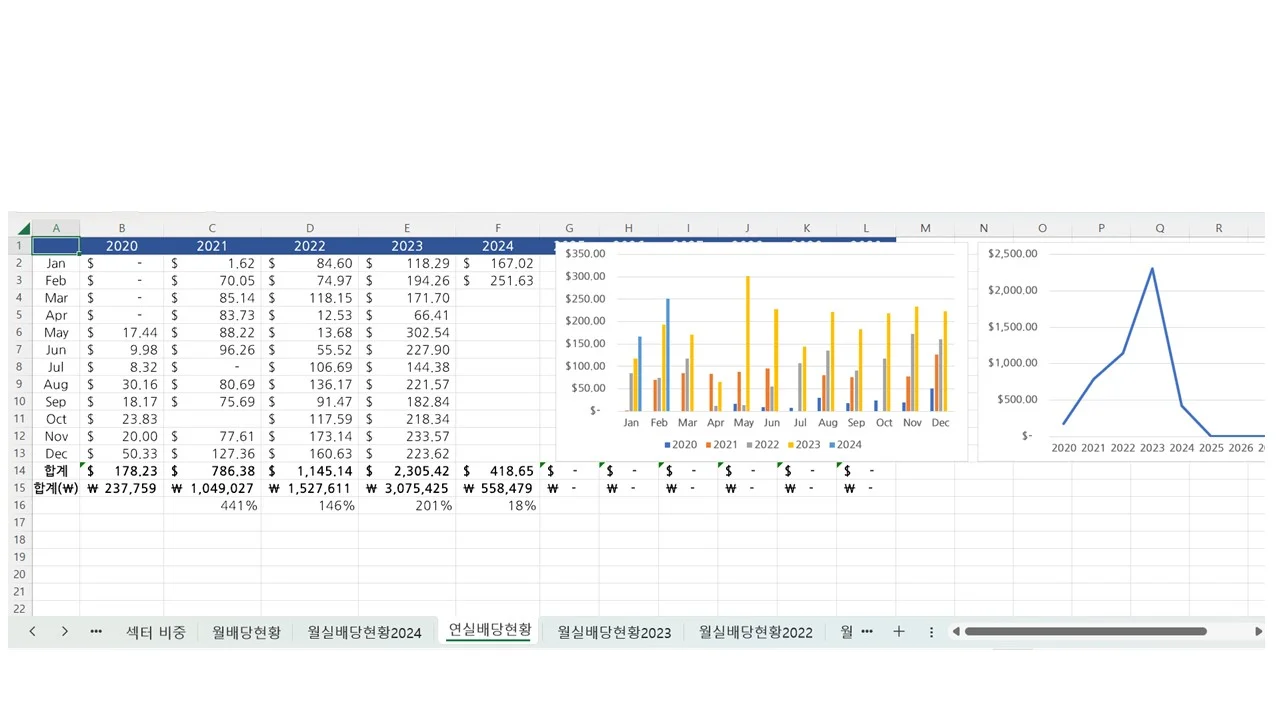Viewport: 1280px width, 720px height.
Task: Open hidden sheets ellipsis left of 섹터 비중
Action: (96, 632)
